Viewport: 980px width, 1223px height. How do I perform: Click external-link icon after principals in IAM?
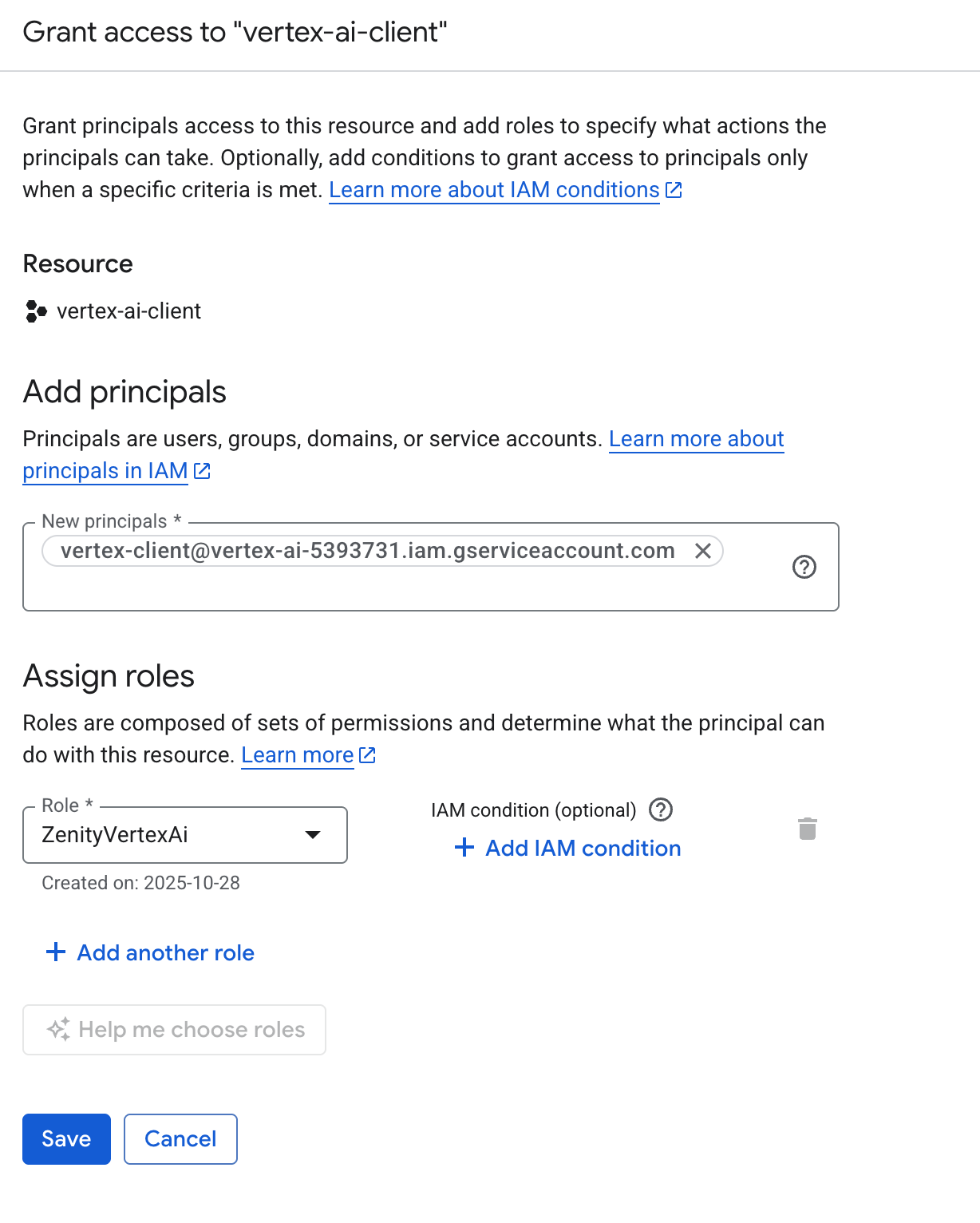tap(203, 471)
